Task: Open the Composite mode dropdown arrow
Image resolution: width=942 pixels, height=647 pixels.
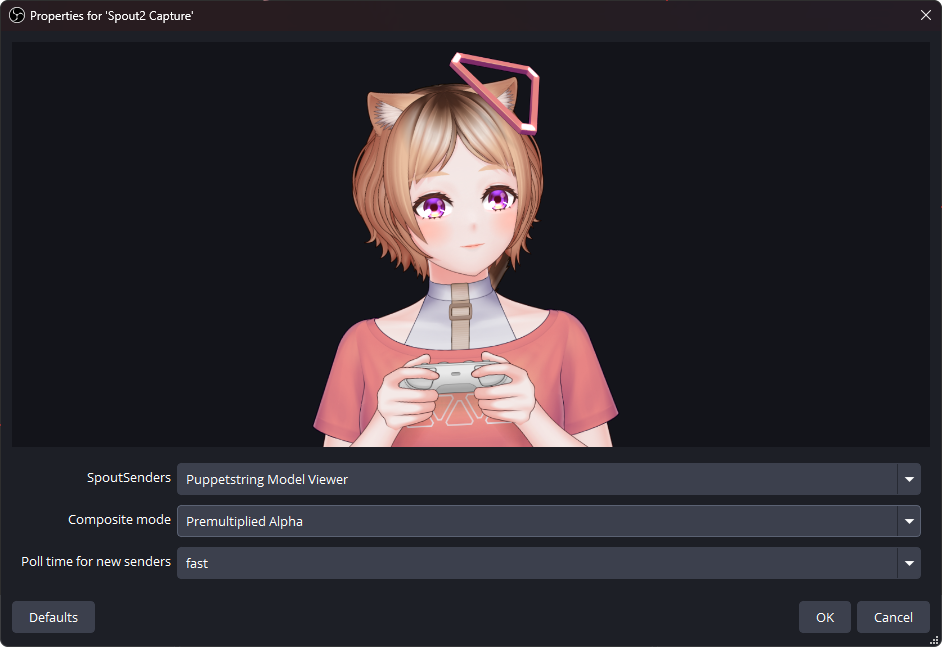Action: point(909,521)
